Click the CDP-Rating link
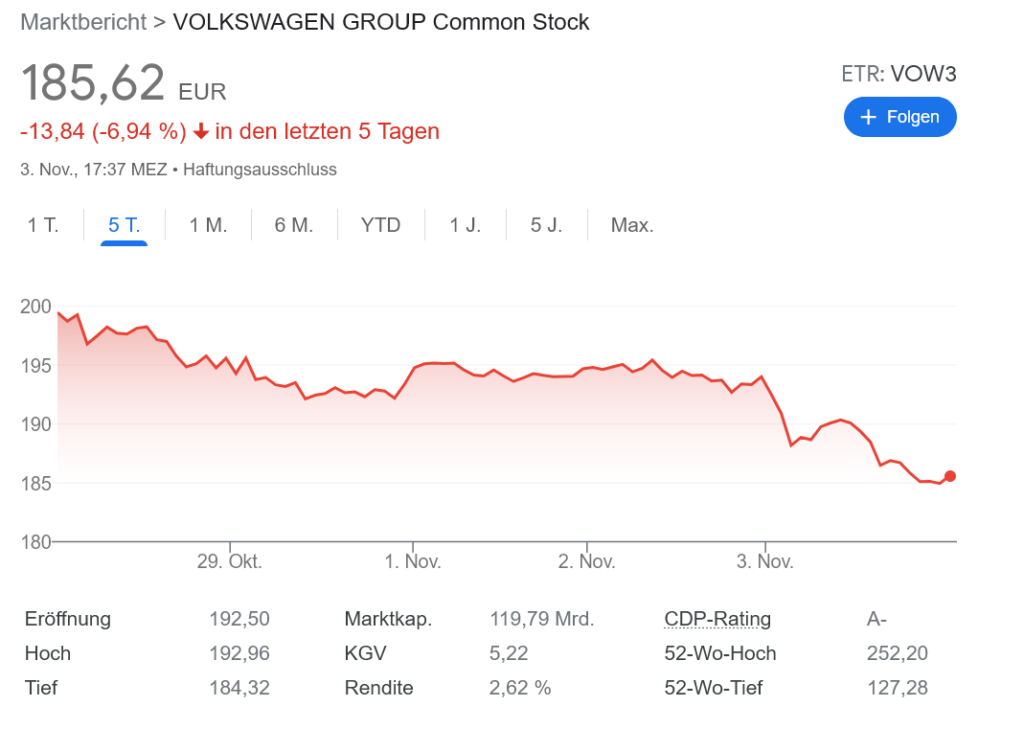 [717, 618]
